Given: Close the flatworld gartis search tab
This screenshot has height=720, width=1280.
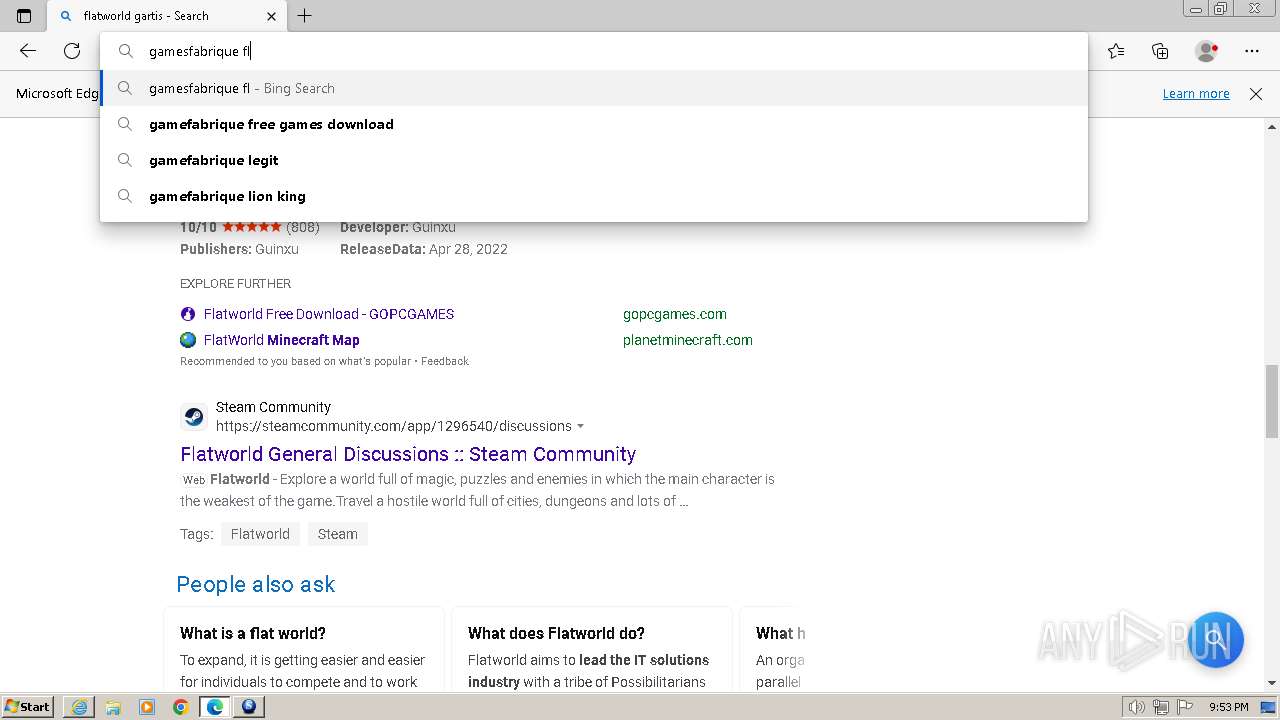Looking at the screenshot, I should coord(271,16).
